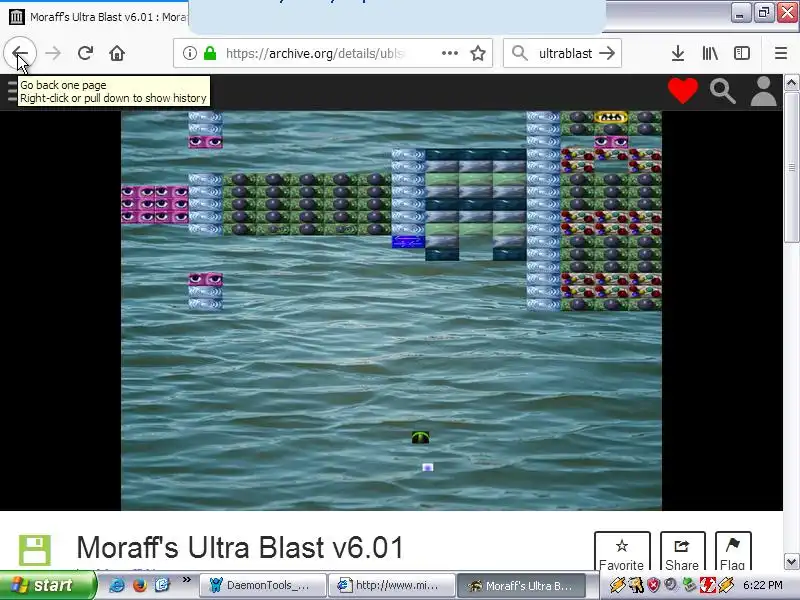This screenshot has width=800, height=600.
Task: Click the Share button
Action: click(x=682, y=552)
